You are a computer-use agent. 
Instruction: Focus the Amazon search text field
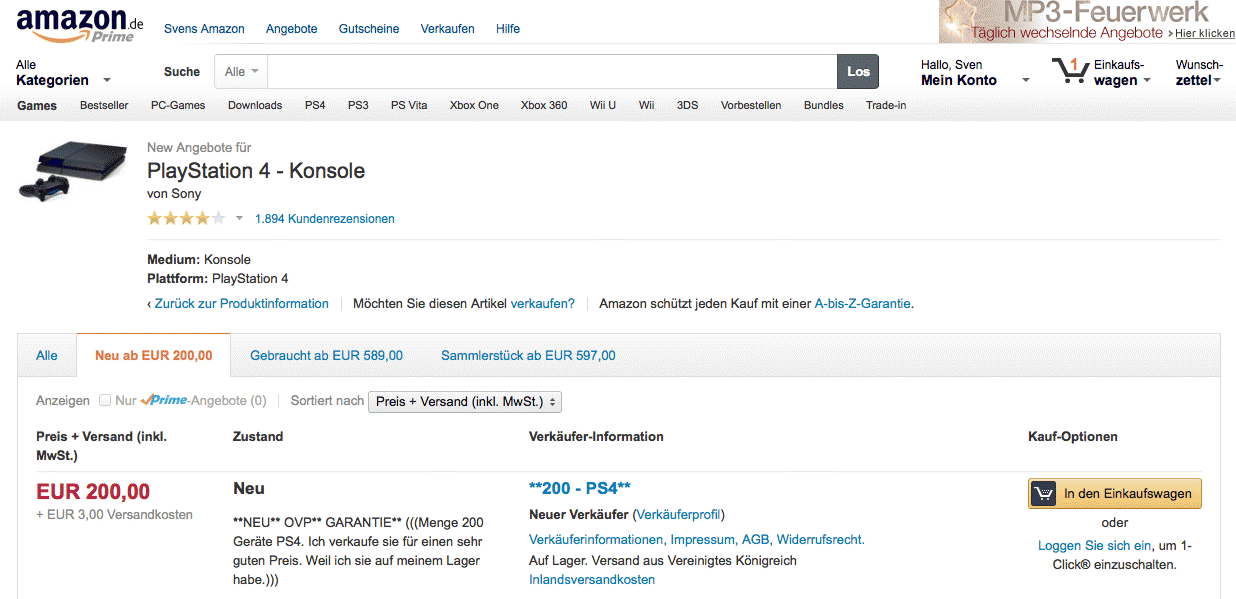(552, 72)
